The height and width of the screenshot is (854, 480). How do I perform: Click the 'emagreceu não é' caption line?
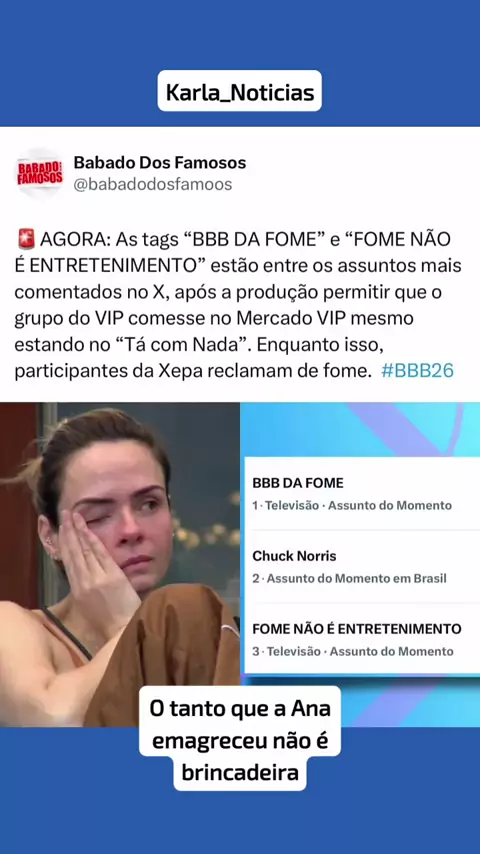[x=240, y=741]
